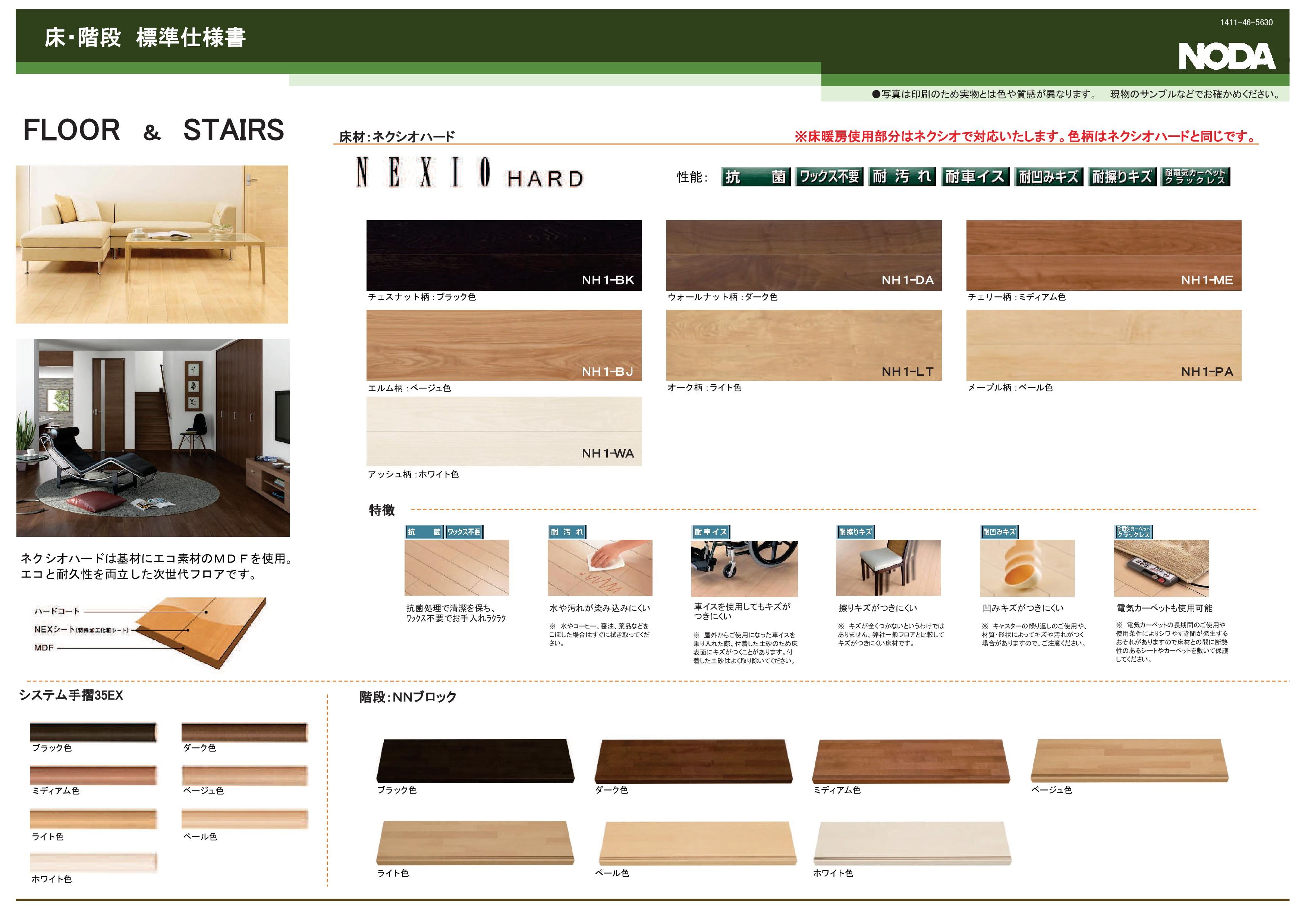The width and height of the screenshot is (1308, 924).
Task: Click the NEXIO HARD product logo
Action: (x=470, y=173)
